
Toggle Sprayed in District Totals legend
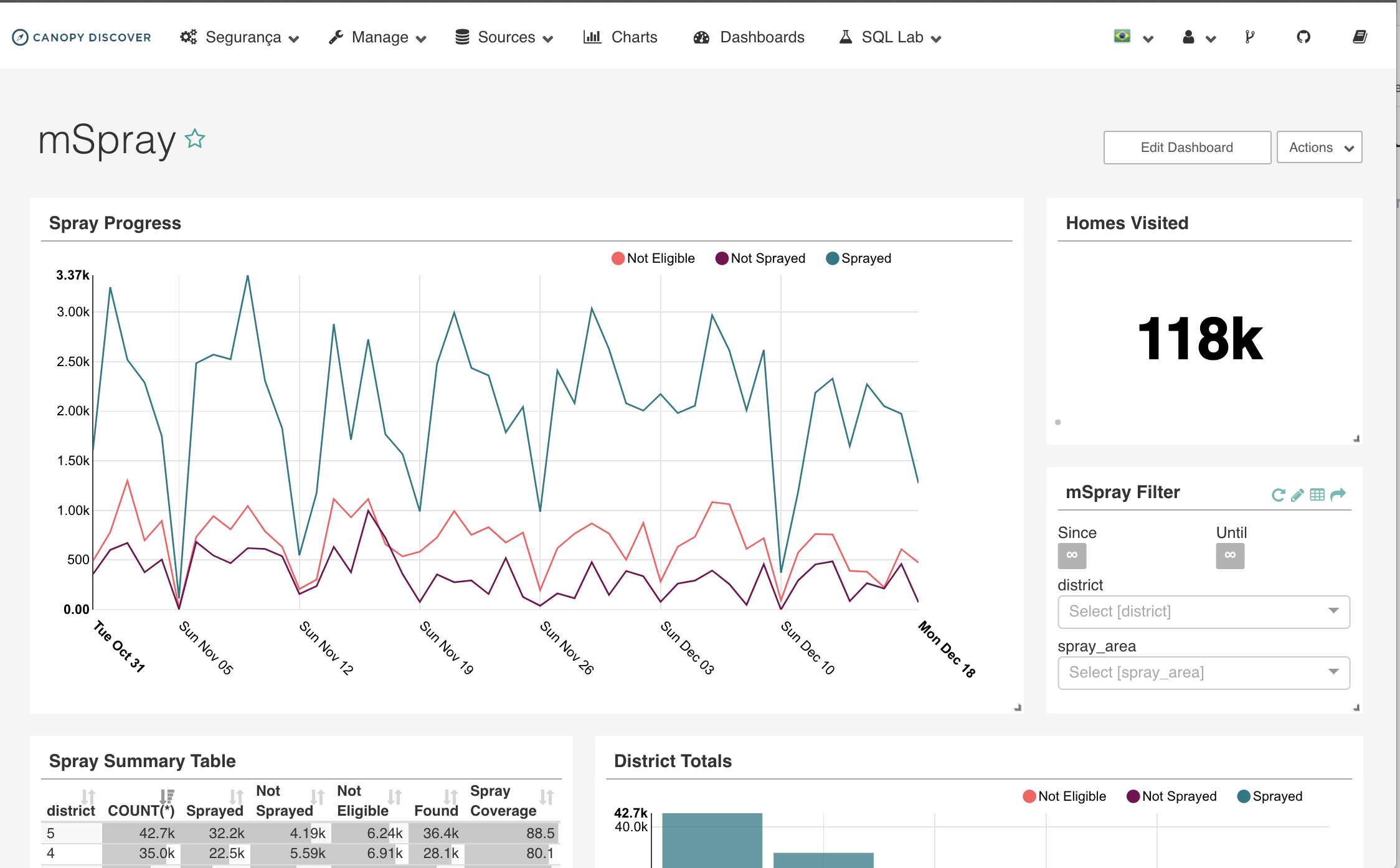1270,796
